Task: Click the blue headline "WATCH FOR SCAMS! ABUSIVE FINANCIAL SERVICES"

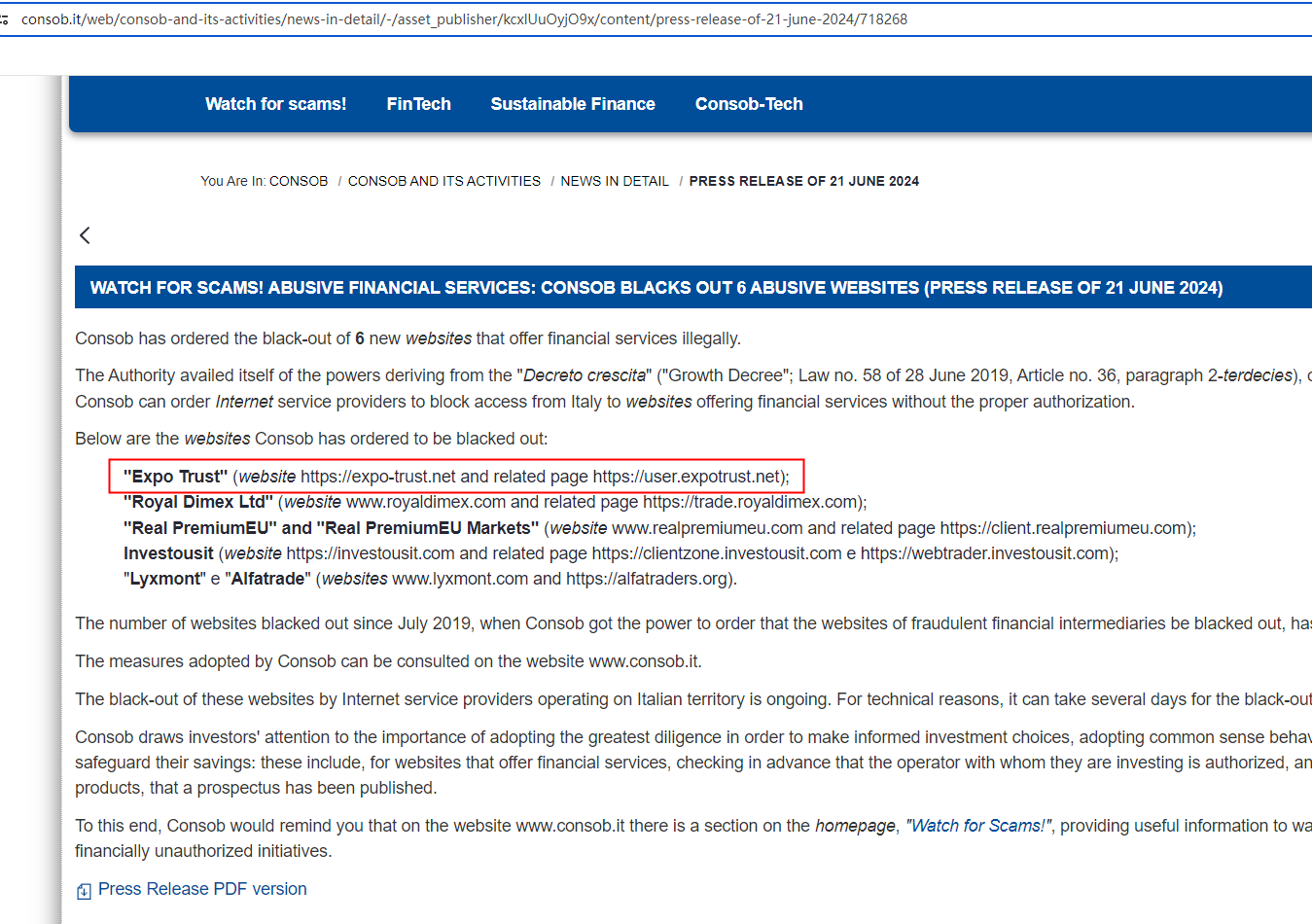Action: pos(656,288)
